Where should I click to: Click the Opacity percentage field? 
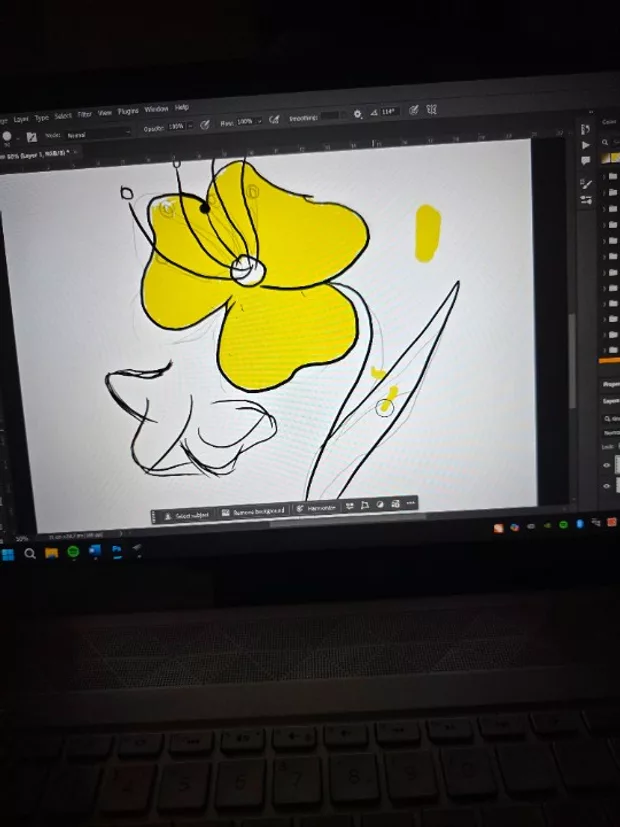(x=176, y=127)
